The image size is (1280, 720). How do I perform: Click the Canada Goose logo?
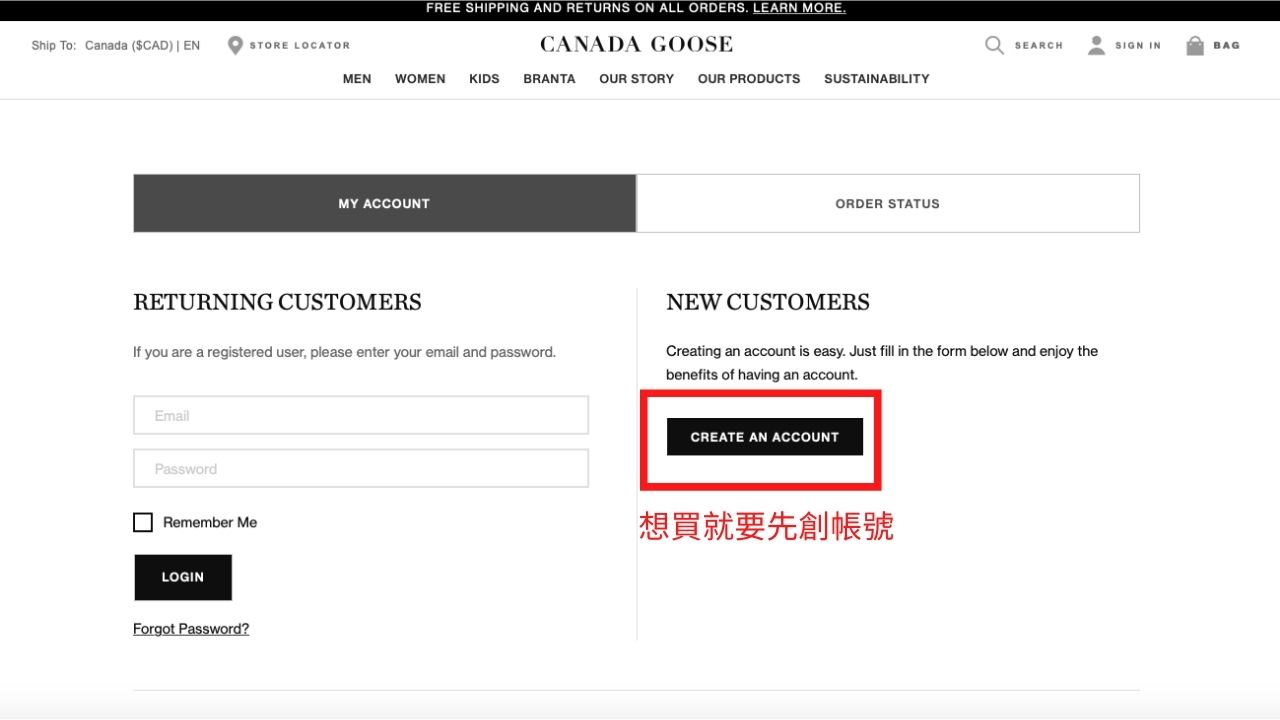click(636, 44)
